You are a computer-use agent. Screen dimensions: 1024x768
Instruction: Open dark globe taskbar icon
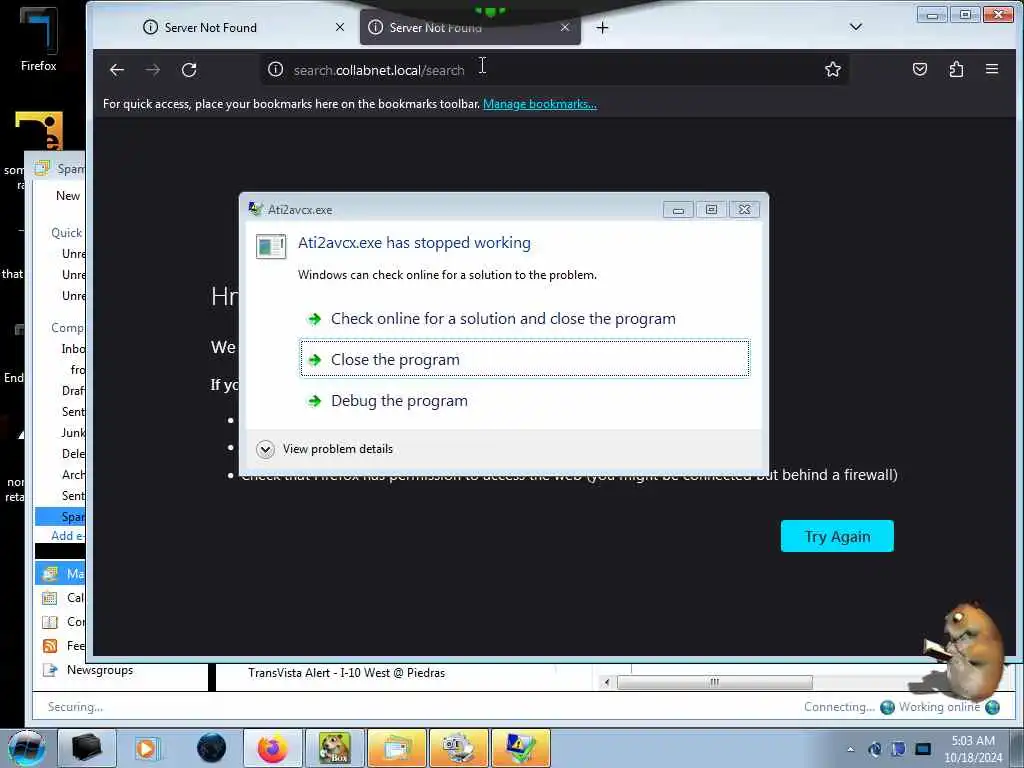coord(211,748)
